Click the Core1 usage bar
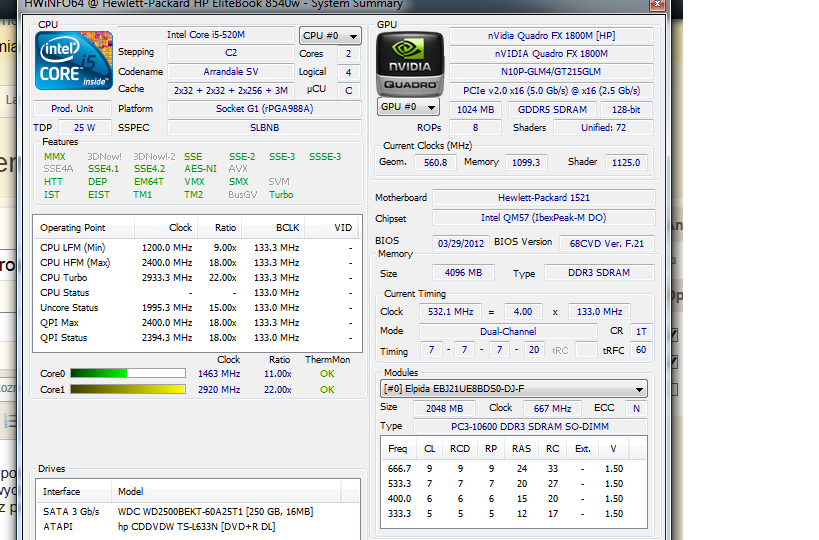Screen dimensions: 819x540 pyautogui.click(x=128, y=389)
